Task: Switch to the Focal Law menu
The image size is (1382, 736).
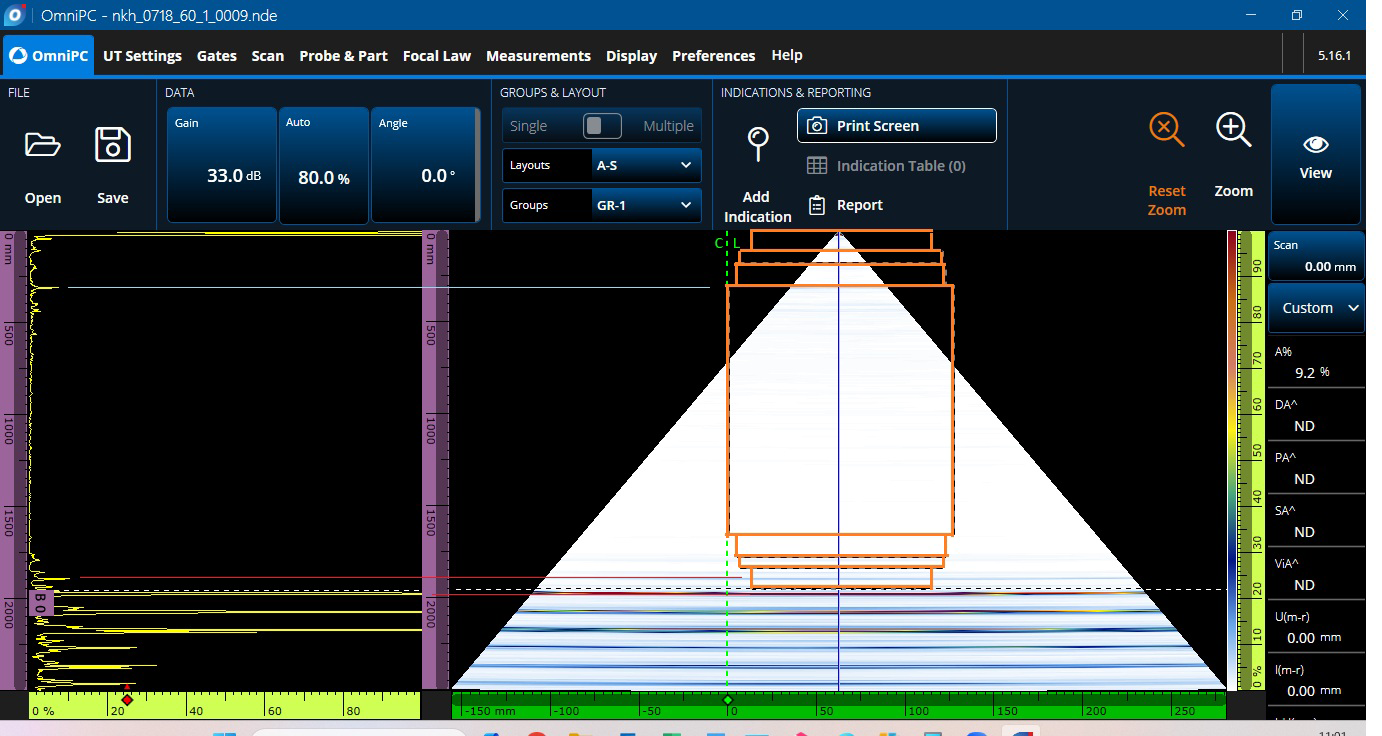Action: pos(436,56)
